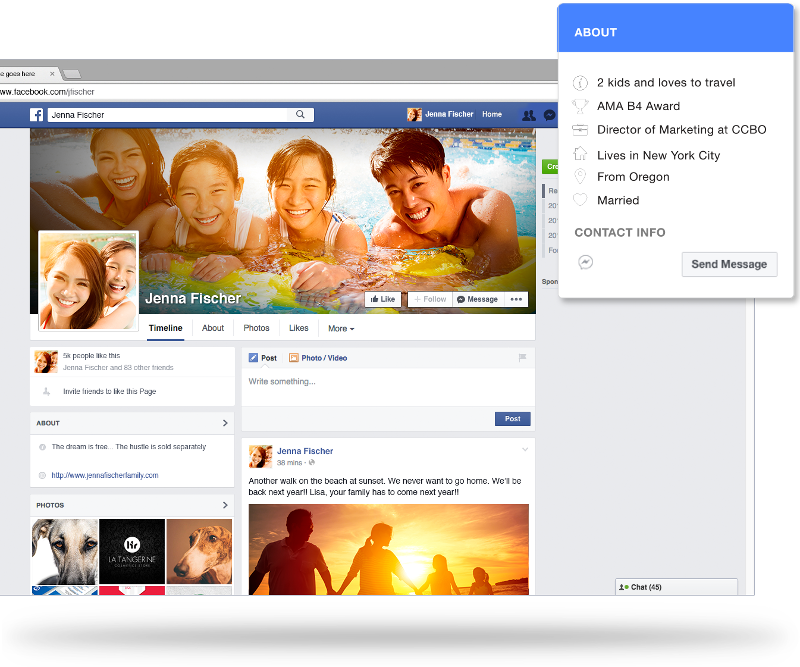Click Invite friends to like this Page
The image size is (800, 667).
[109, 391]
